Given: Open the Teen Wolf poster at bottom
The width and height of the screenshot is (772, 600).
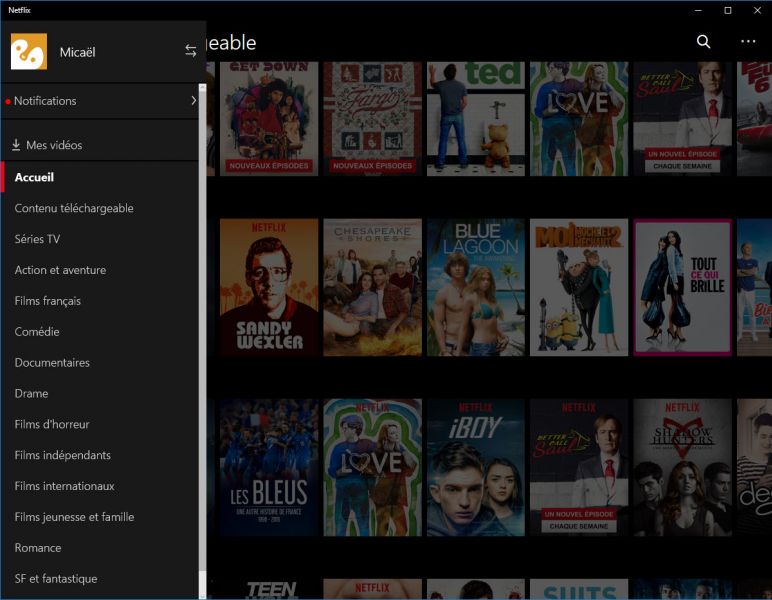Looking at the screenshot, I should coord(269,589).
